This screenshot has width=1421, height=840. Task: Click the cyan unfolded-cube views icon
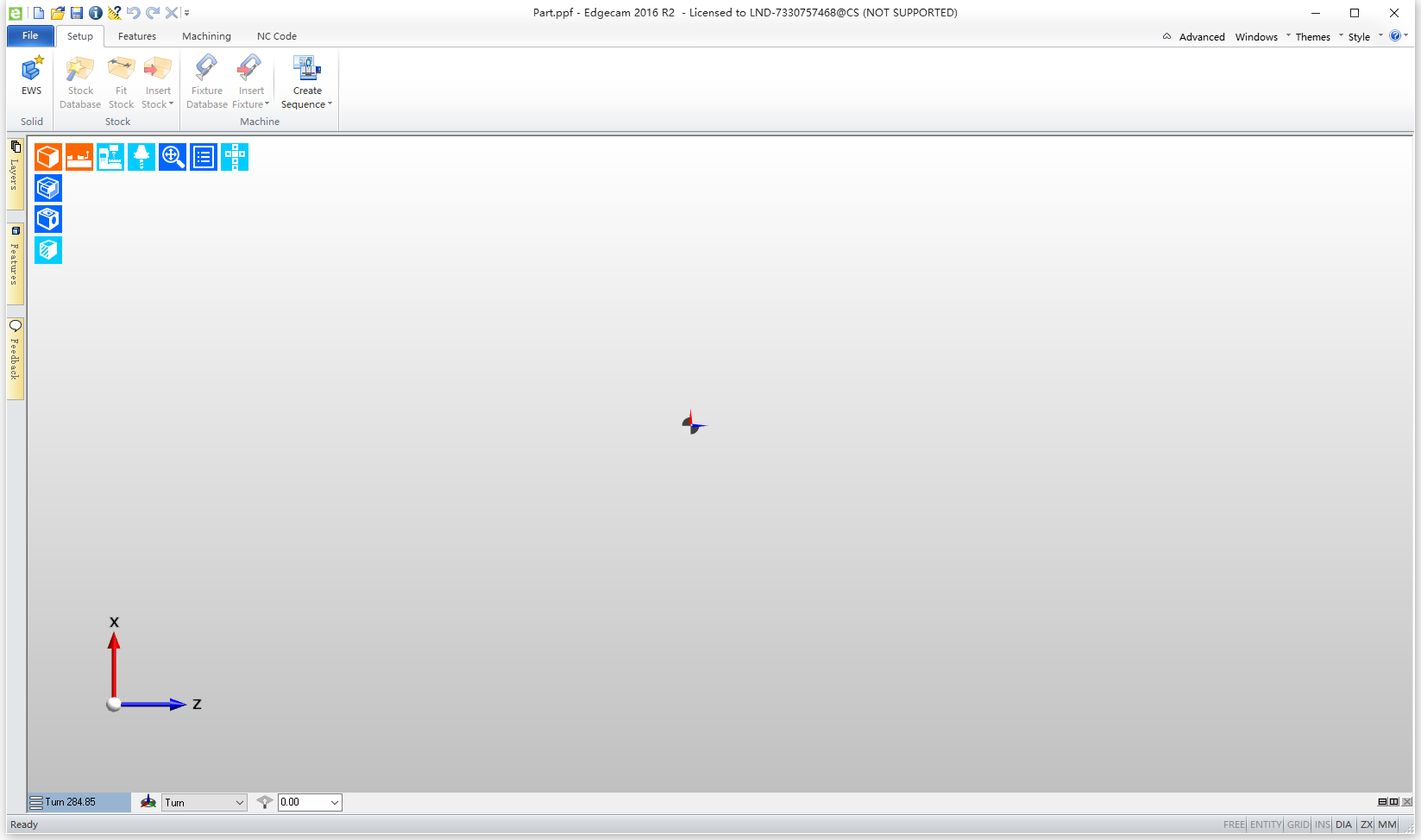pos(235,157)
